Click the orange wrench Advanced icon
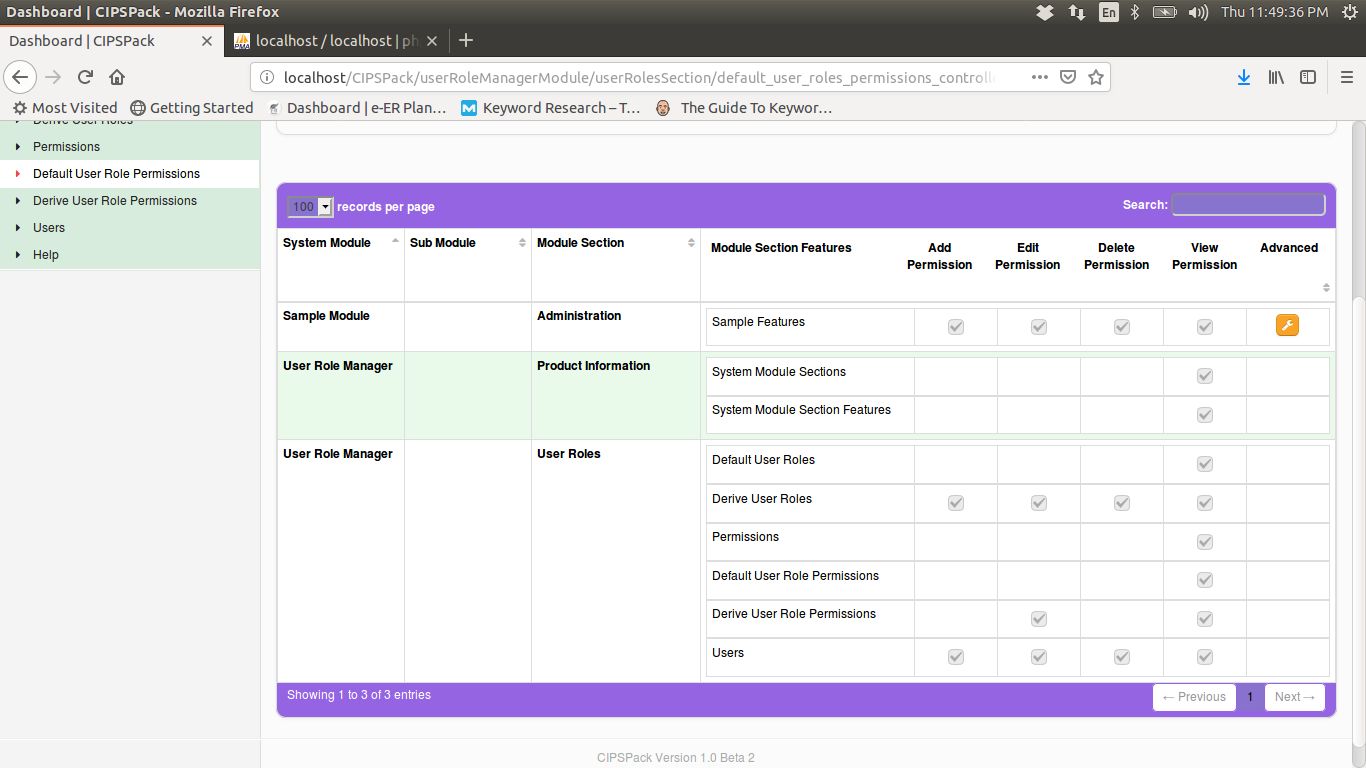1366x768 pixels. click(x=1287, y=325)
